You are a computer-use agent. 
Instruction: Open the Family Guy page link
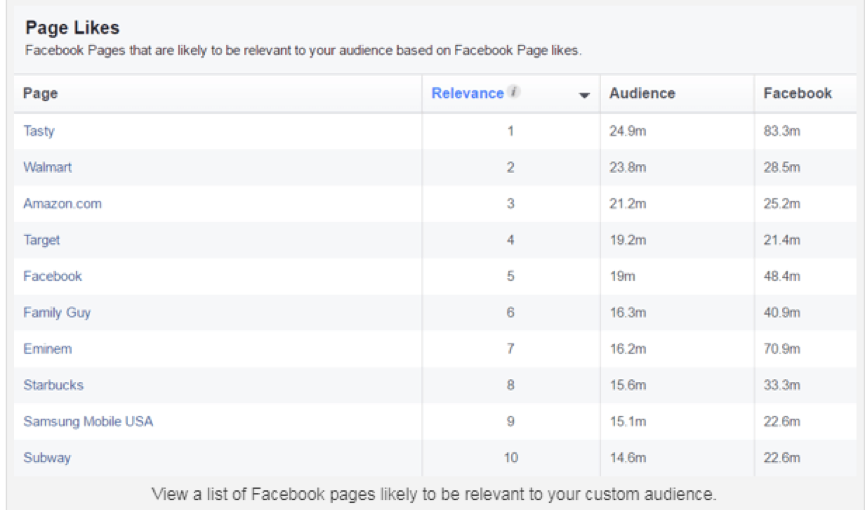[x=57, y=312]
